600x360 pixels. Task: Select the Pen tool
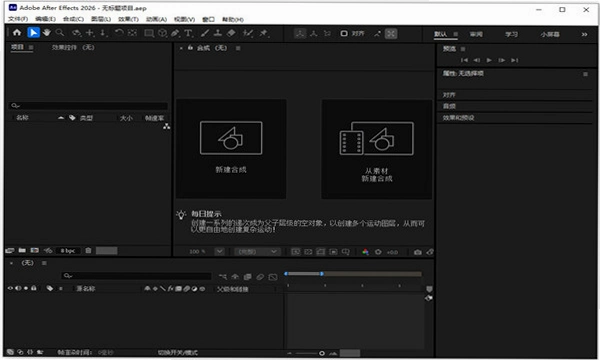(x=175, y=34)
